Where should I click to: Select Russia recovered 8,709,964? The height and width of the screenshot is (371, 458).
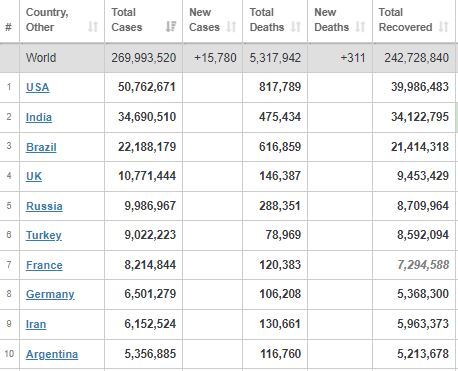click(x=423, y=206)
